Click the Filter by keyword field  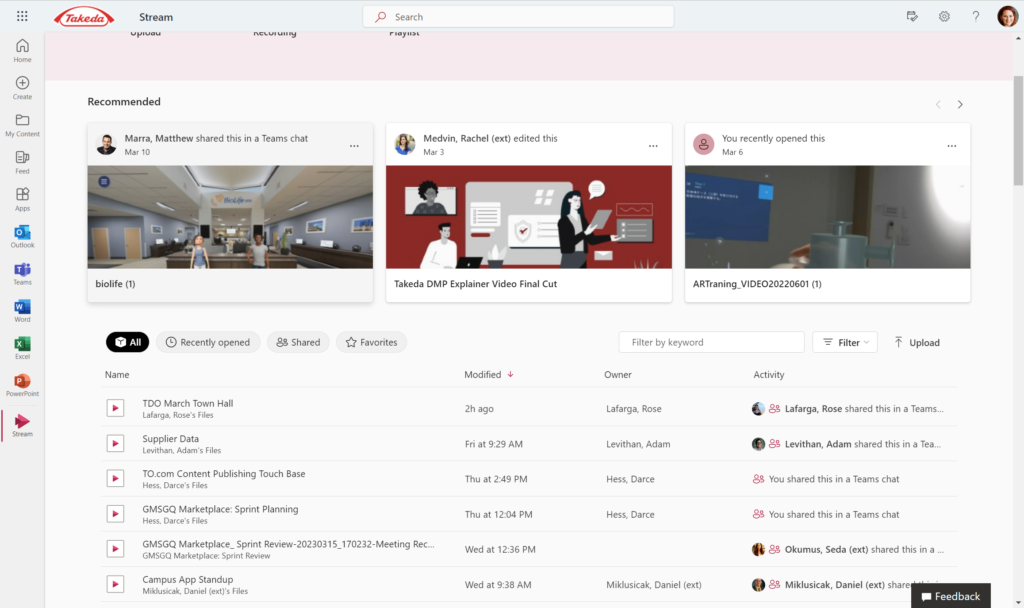711,342
